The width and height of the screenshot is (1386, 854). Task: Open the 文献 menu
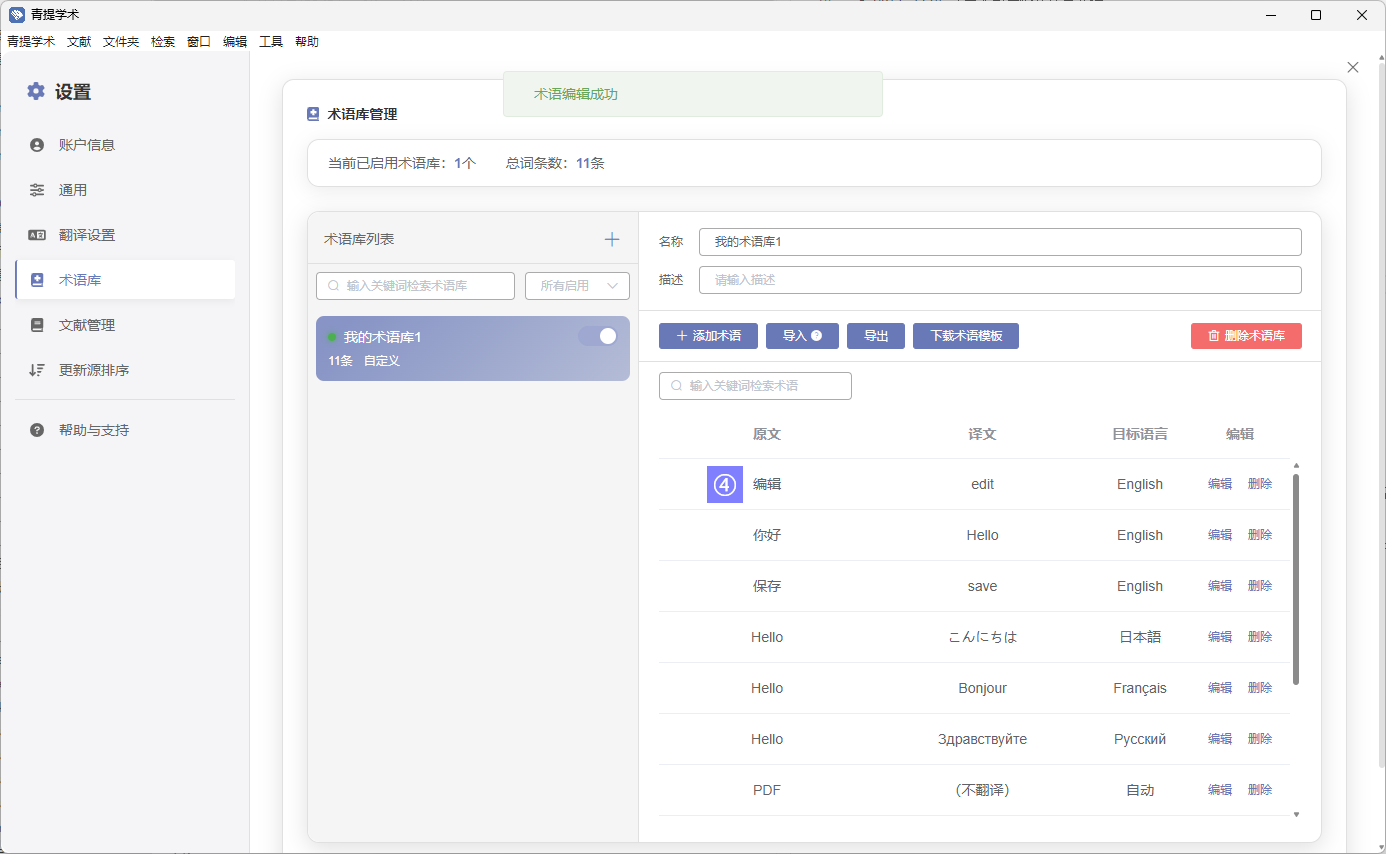coord(79,42)
